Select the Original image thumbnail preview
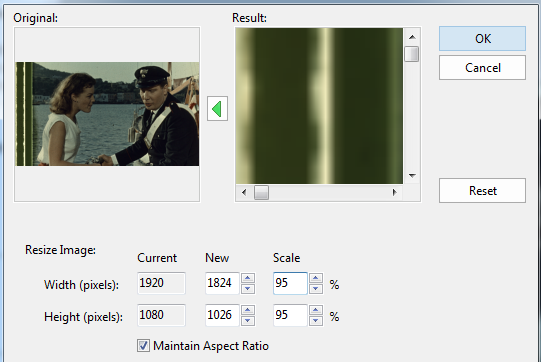The image size is (541, 362). [x=107, y=114]
